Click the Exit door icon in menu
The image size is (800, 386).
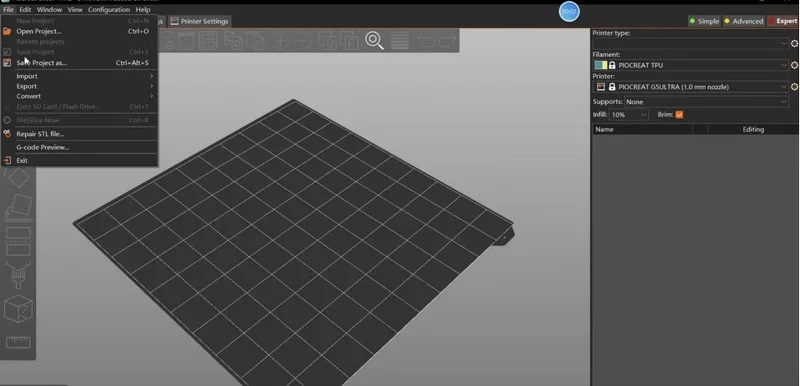pos(7,160)
